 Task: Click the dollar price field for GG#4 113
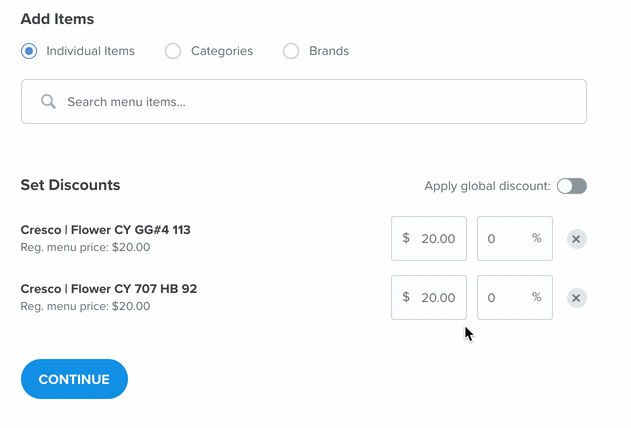pos(429,239)
